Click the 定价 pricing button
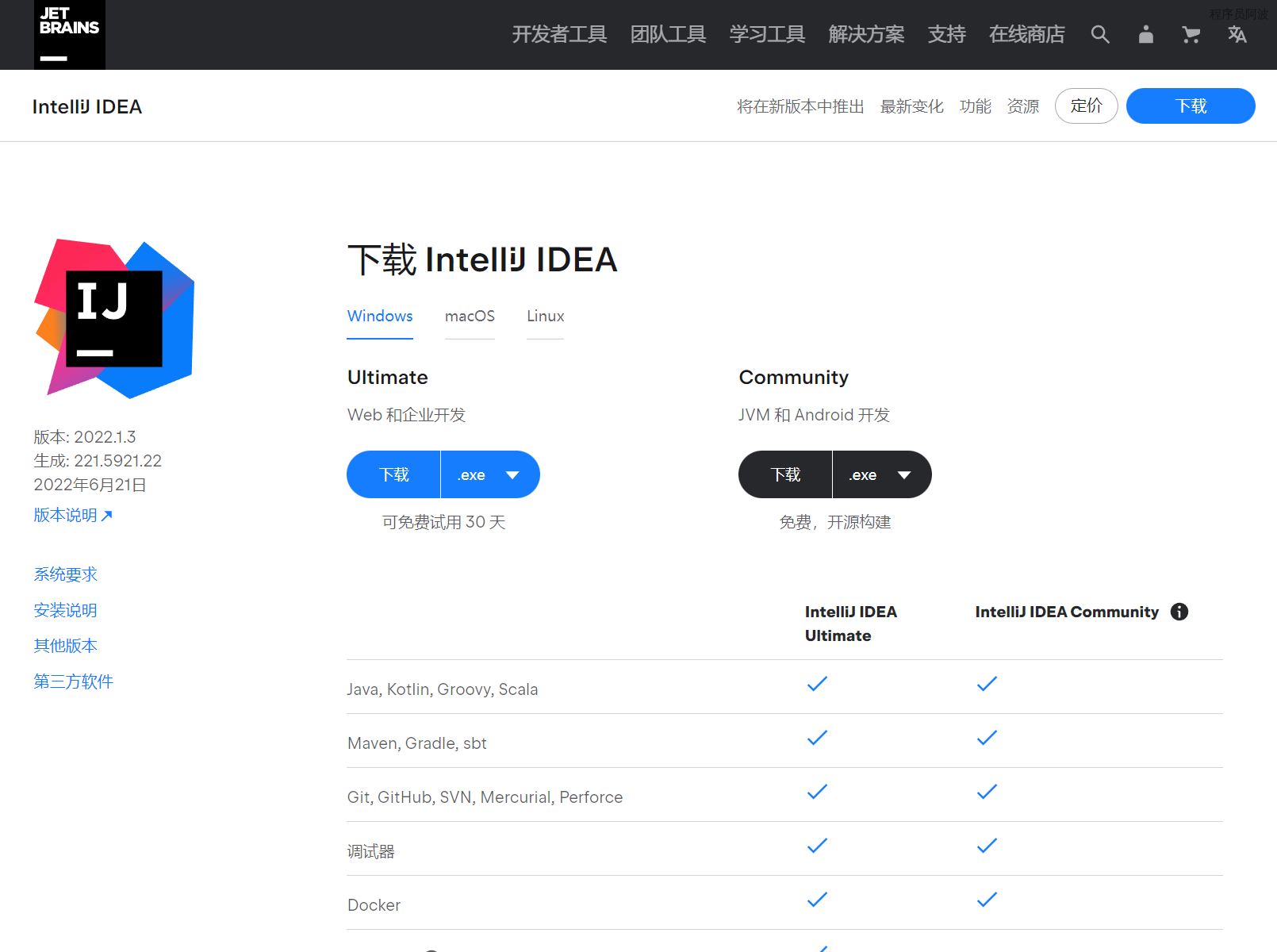The height and width of the screenshot is (952, 1277). [x=1086, y=106]
